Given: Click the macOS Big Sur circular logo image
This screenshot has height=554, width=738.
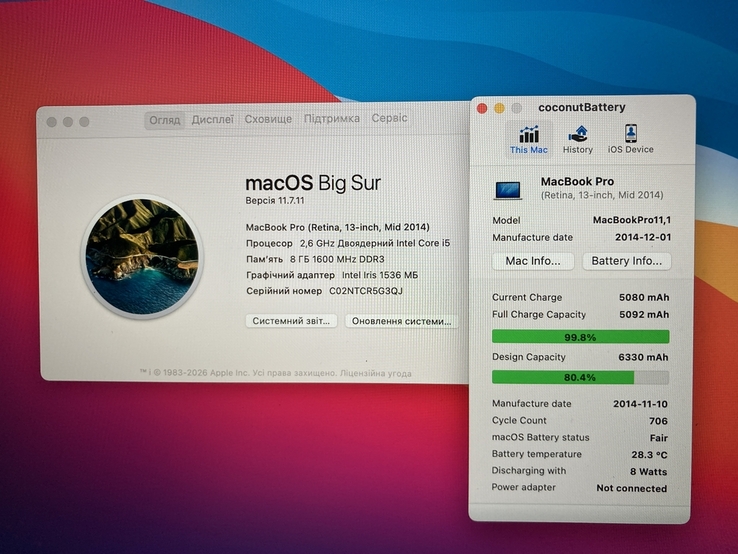Looking at the screenshot, I should (x=142, y=257).
